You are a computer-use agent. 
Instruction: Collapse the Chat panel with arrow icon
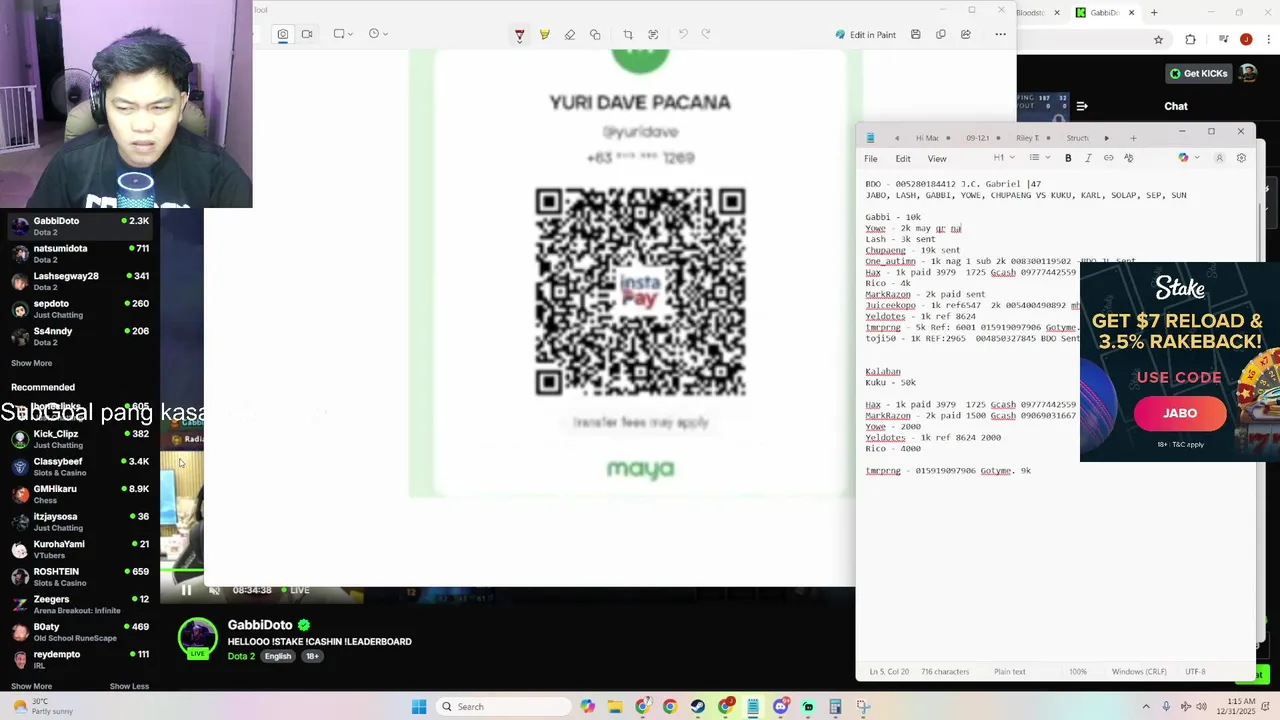coord(1082,106)
